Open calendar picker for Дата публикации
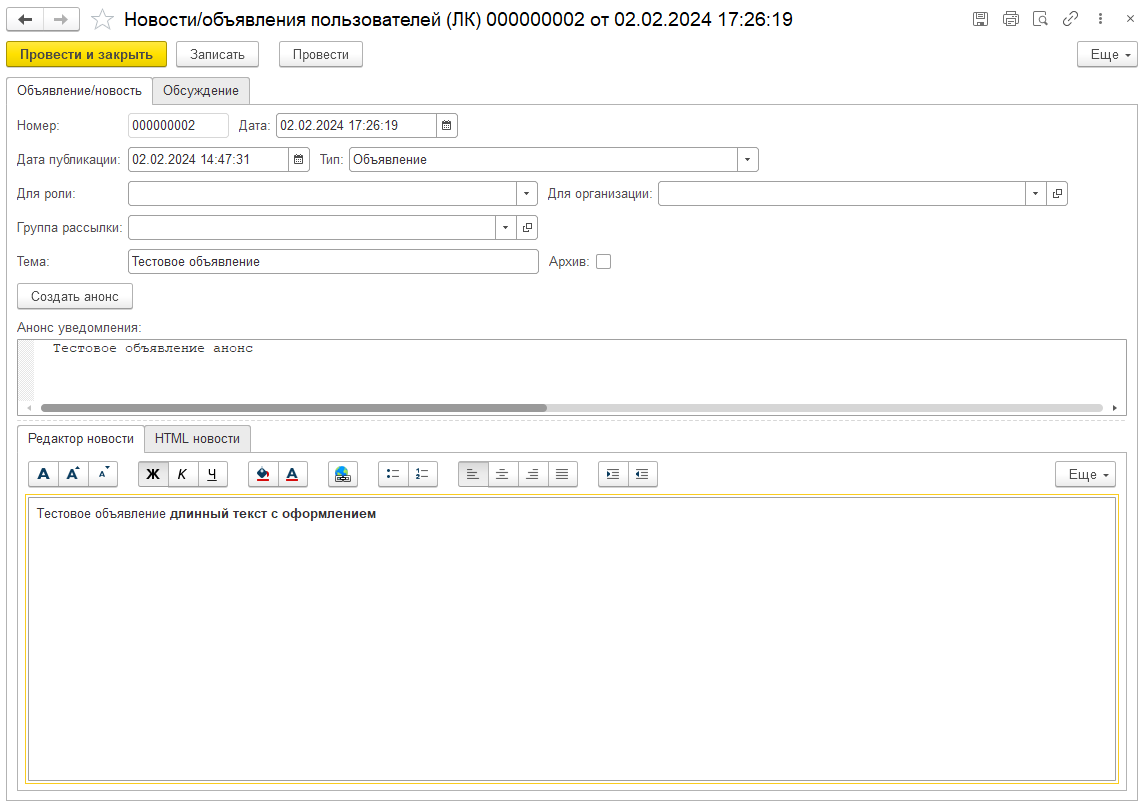Viewport: 1142px width, 802px height. tap(298, 159)
